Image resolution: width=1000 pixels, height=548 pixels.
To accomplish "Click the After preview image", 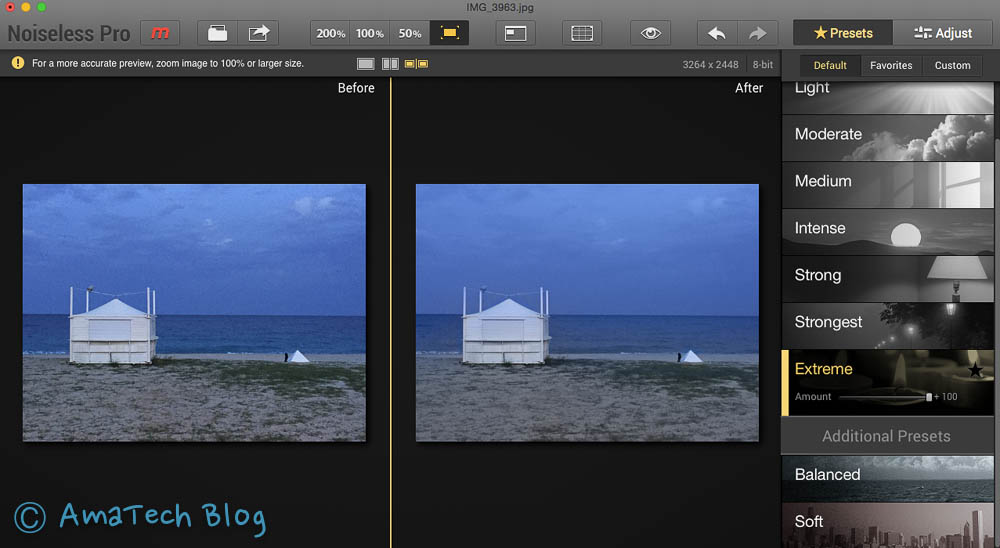I will (587, 312).
